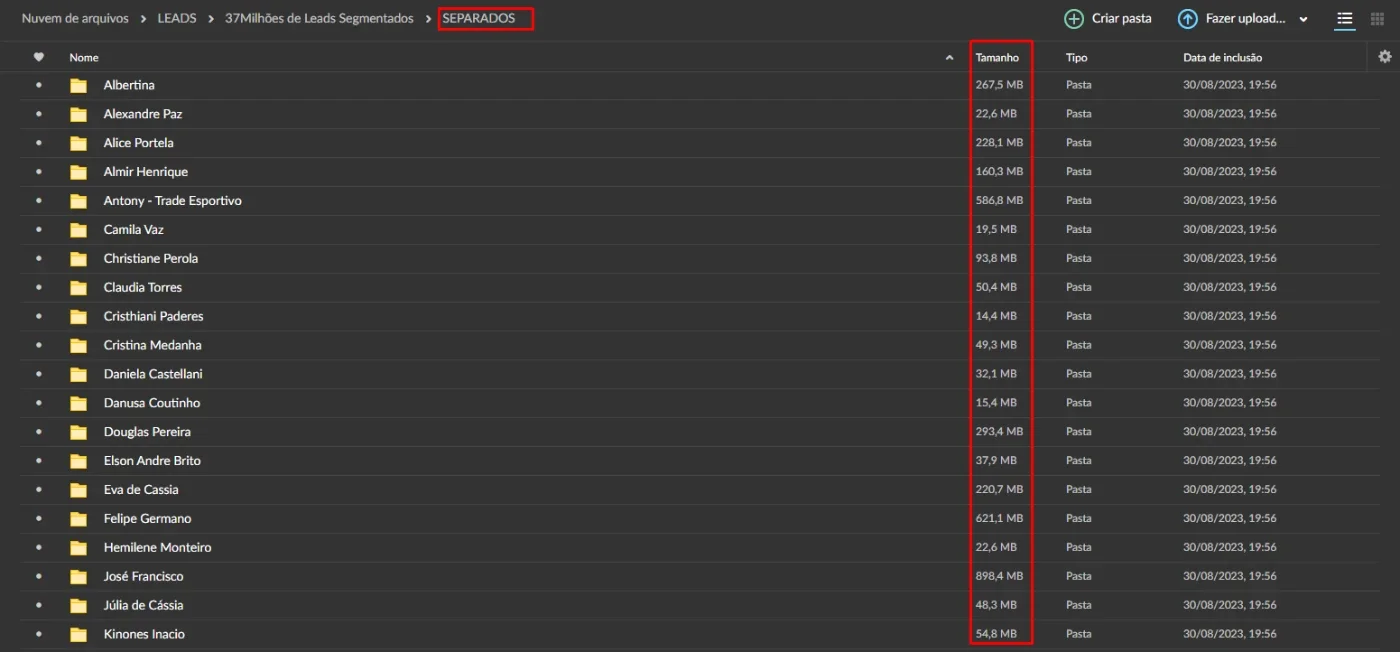Open the column settings gear

pyautogui.click(x=1385, y=57)
